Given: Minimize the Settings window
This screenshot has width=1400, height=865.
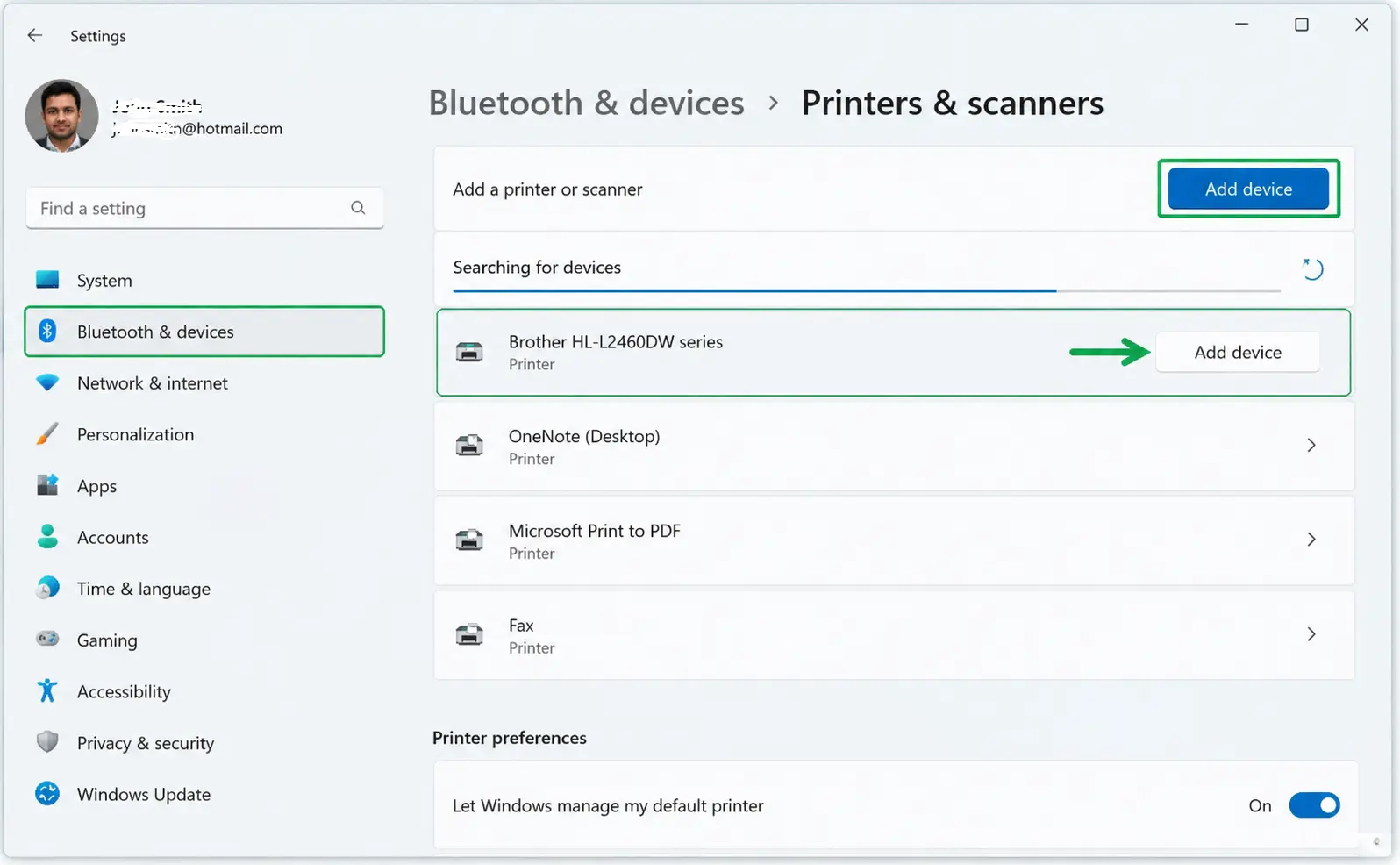Looking at the screenshot, I should point(1241,25).
